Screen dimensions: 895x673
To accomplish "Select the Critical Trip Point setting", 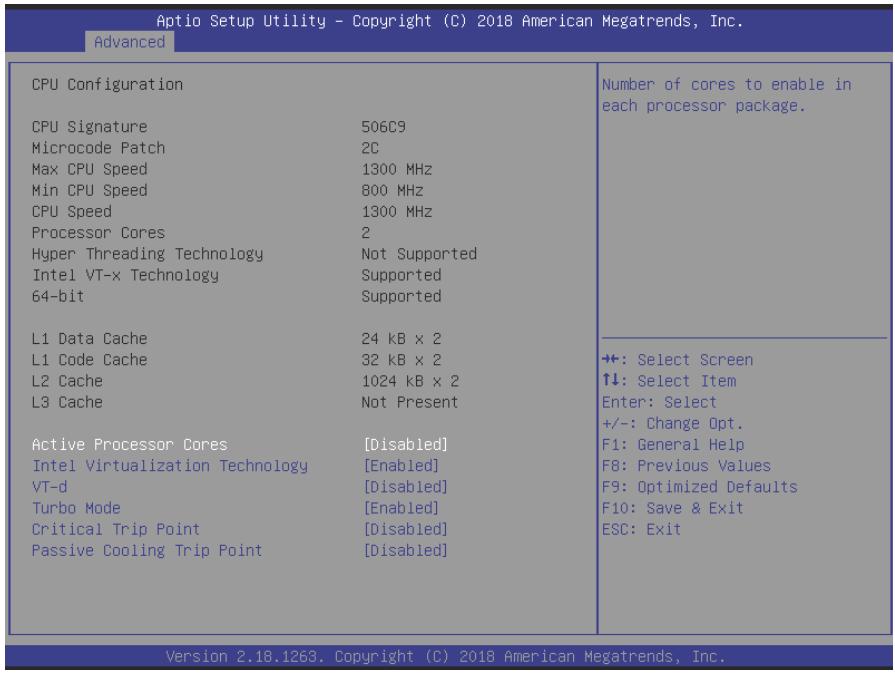I will point(116,529).
